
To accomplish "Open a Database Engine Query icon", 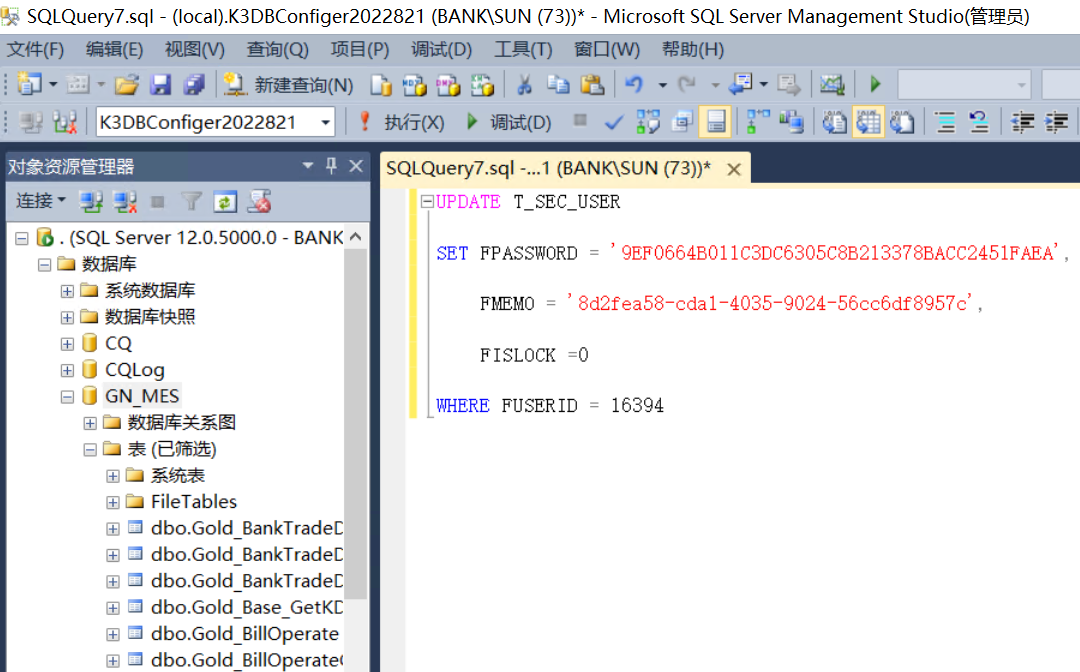I will (381, 85).
